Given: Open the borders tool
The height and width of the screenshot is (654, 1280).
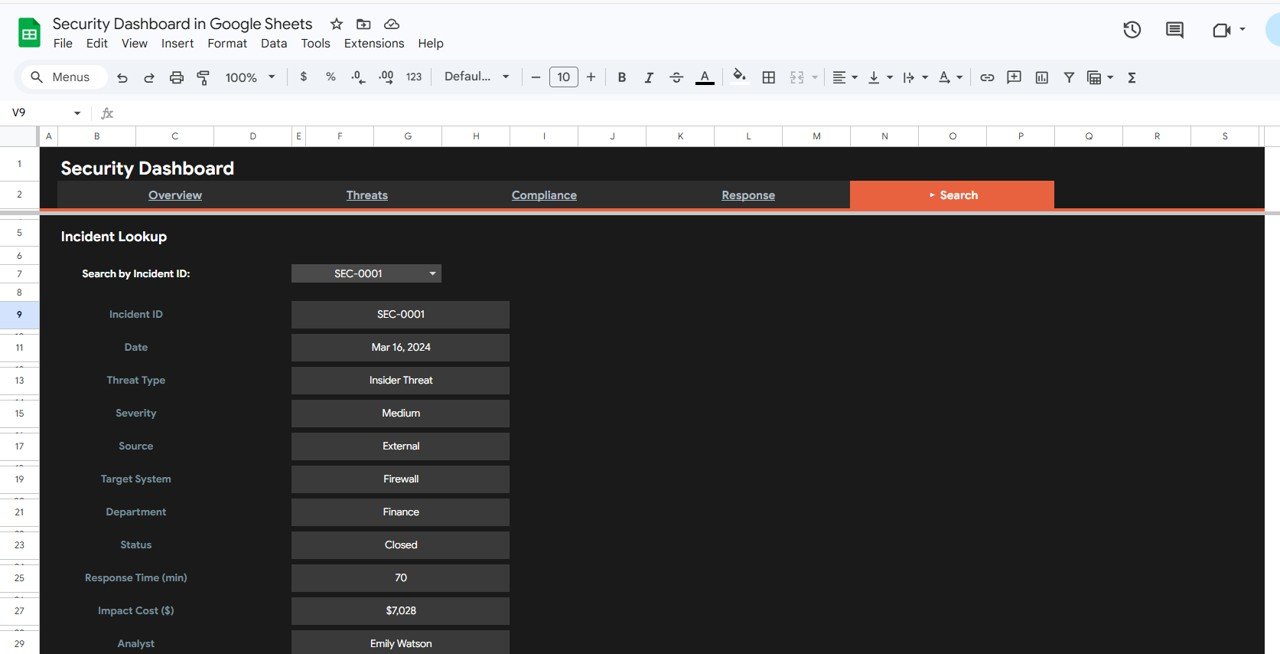Looking at the screenshot, I should pos(768,76).
